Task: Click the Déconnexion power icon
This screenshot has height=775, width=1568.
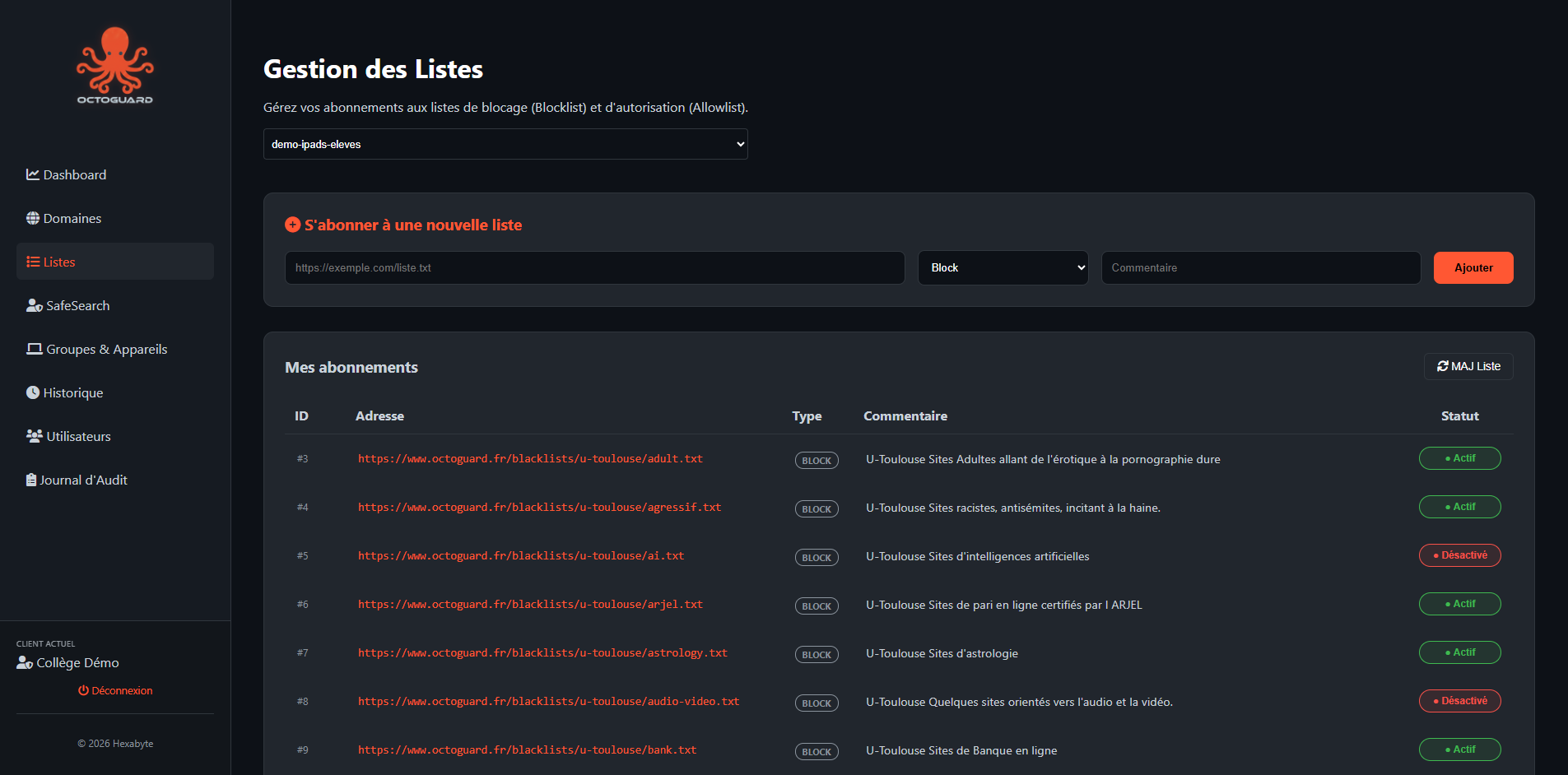Action: (83, 690)
